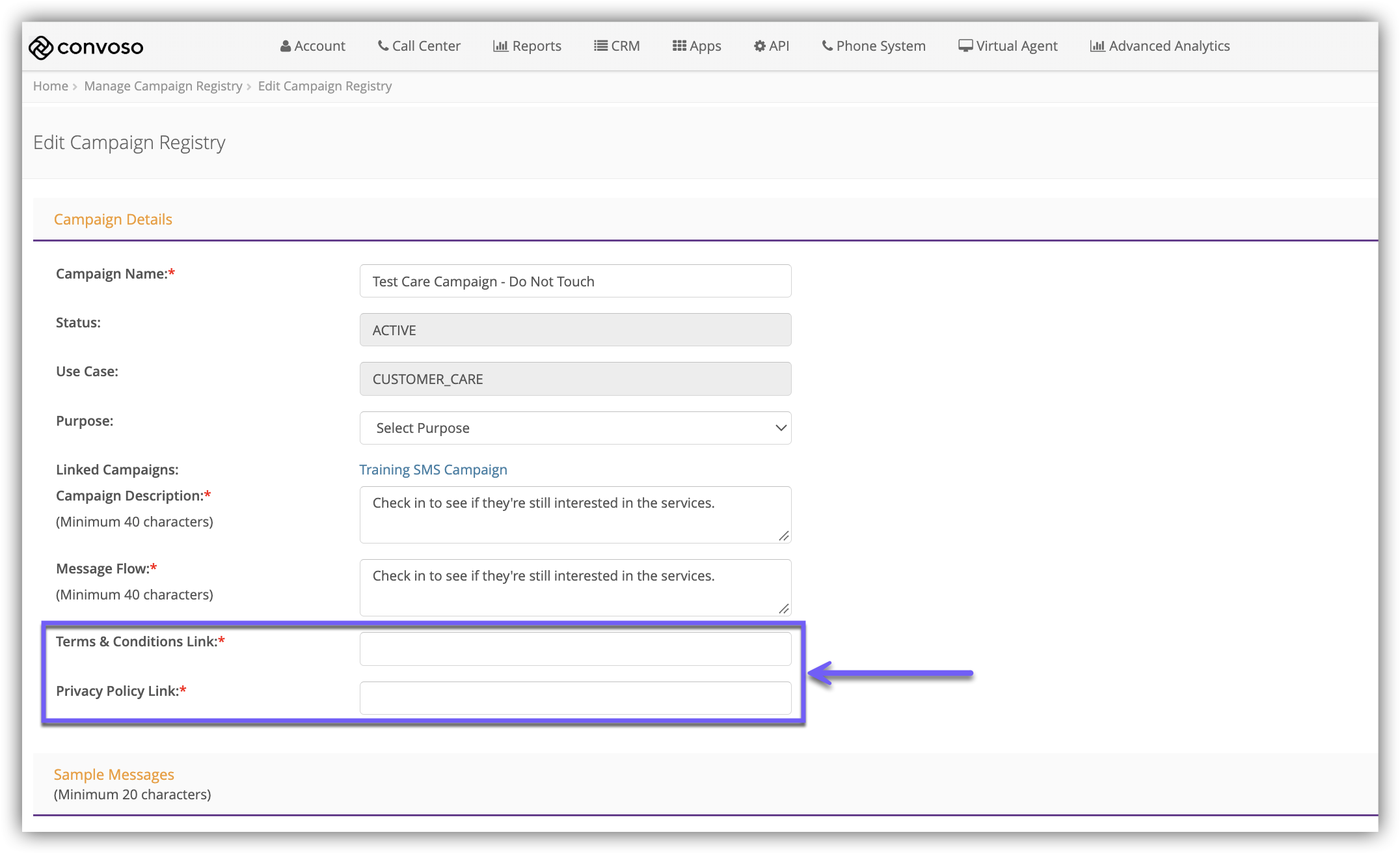
Task: Open the Training SMS Campaign link
Action: pos(433,469)
